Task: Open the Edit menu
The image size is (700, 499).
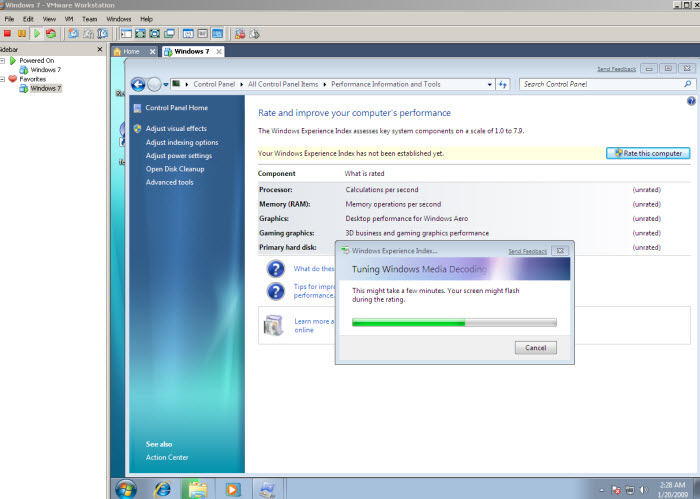Action: (28, 19)
